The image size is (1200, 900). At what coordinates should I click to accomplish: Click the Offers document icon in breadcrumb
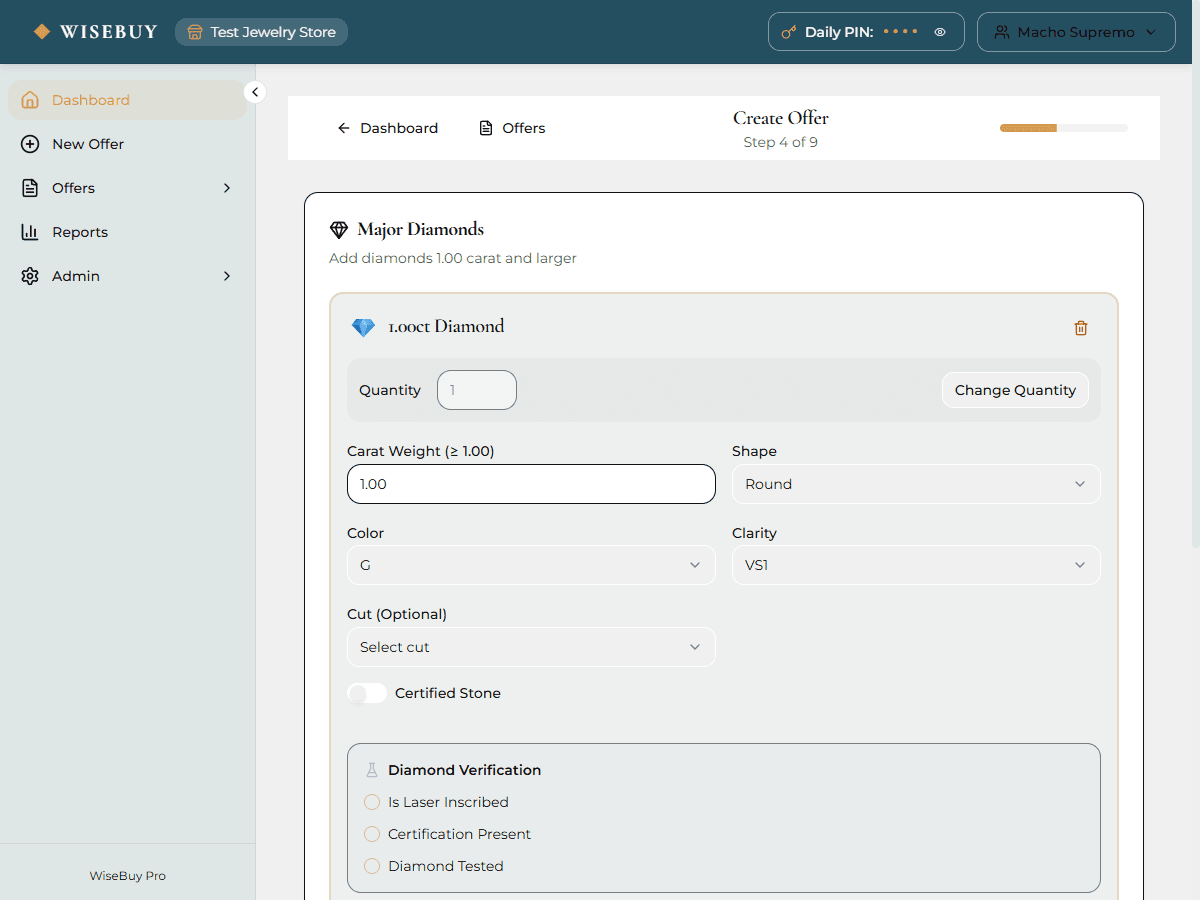tap(486, 128)
